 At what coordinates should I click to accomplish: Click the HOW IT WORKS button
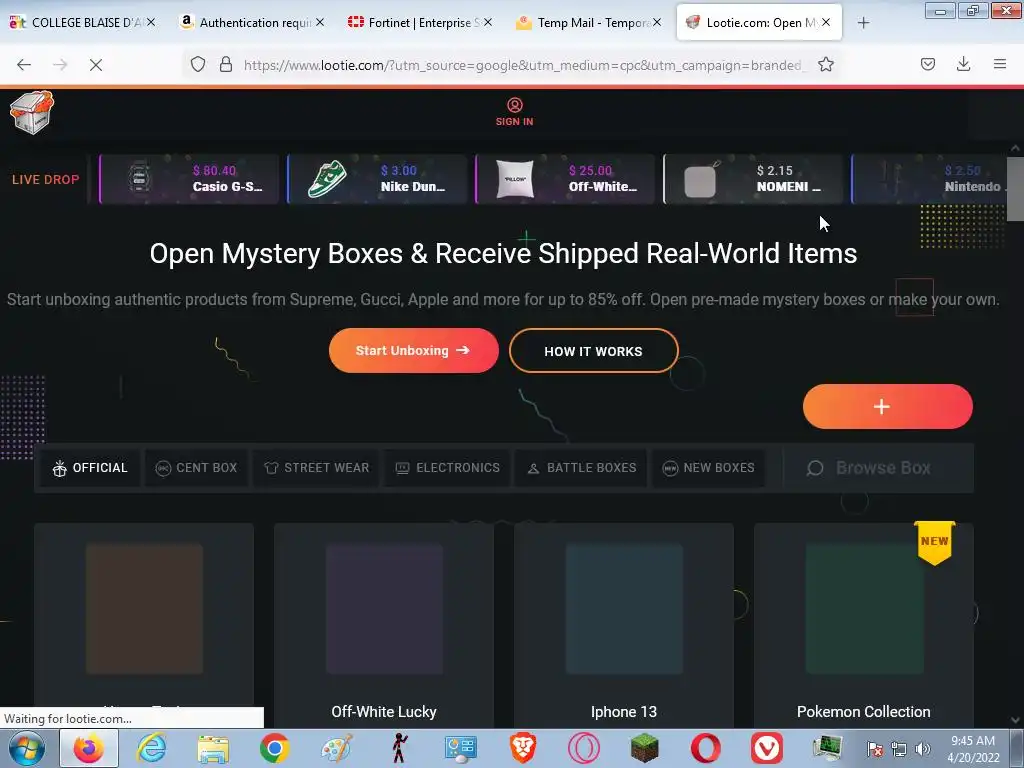594,351
